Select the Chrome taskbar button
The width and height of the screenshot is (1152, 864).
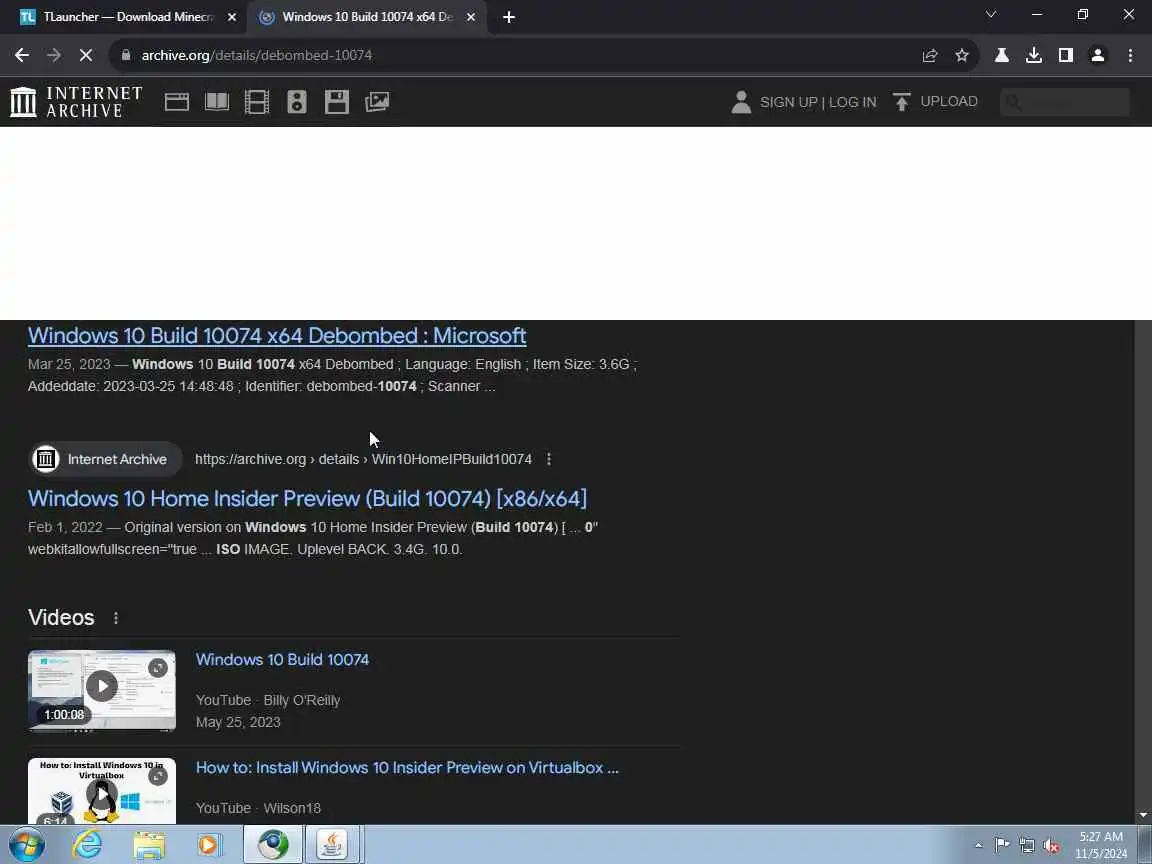pos(273,844)
